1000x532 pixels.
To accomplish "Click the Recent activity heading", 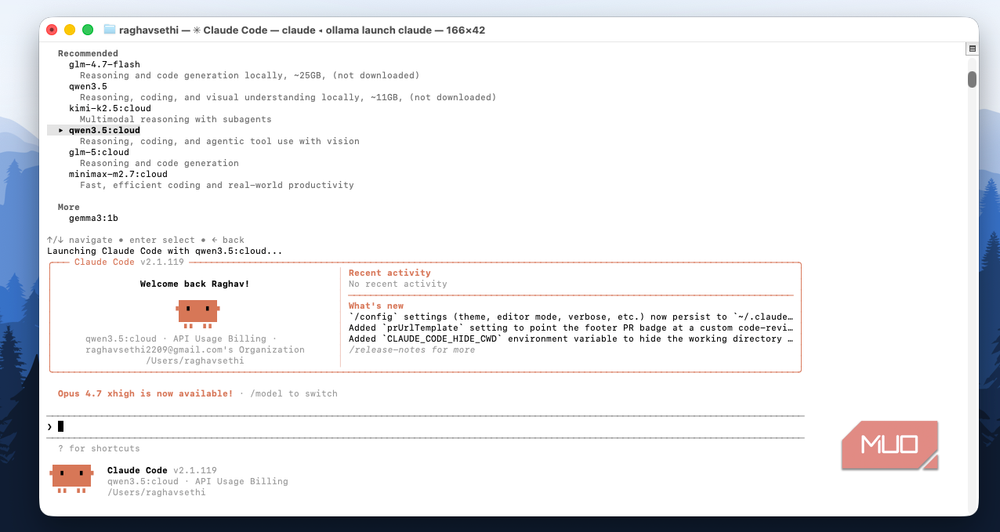I will tap(390, 273).
